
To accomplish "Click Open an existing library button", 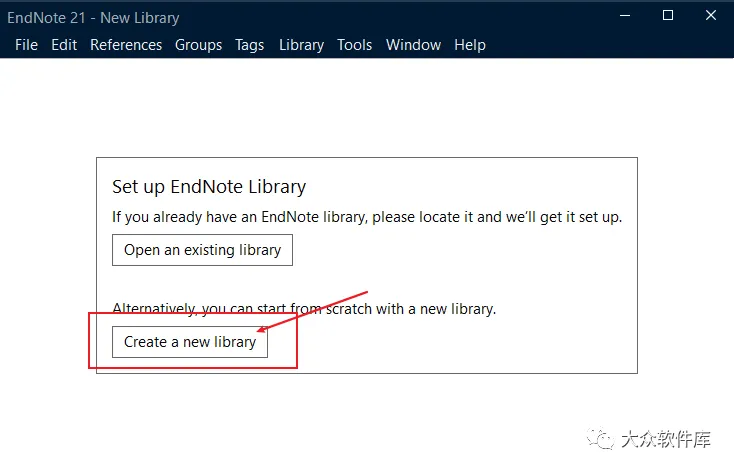I will [x=202, y=250].
